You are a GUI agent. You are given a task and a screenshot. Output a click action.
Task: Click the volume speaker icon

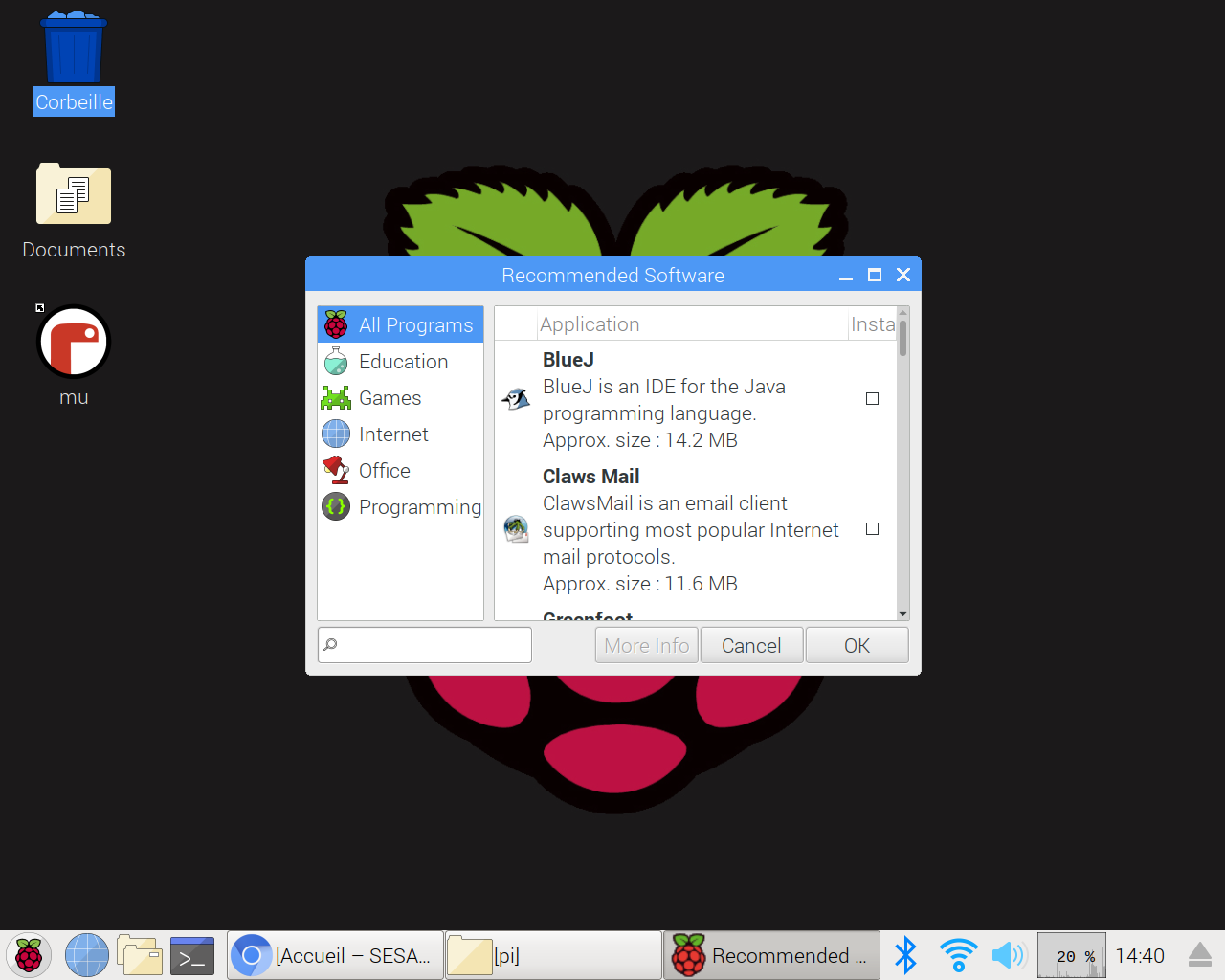coord(1009,955)
